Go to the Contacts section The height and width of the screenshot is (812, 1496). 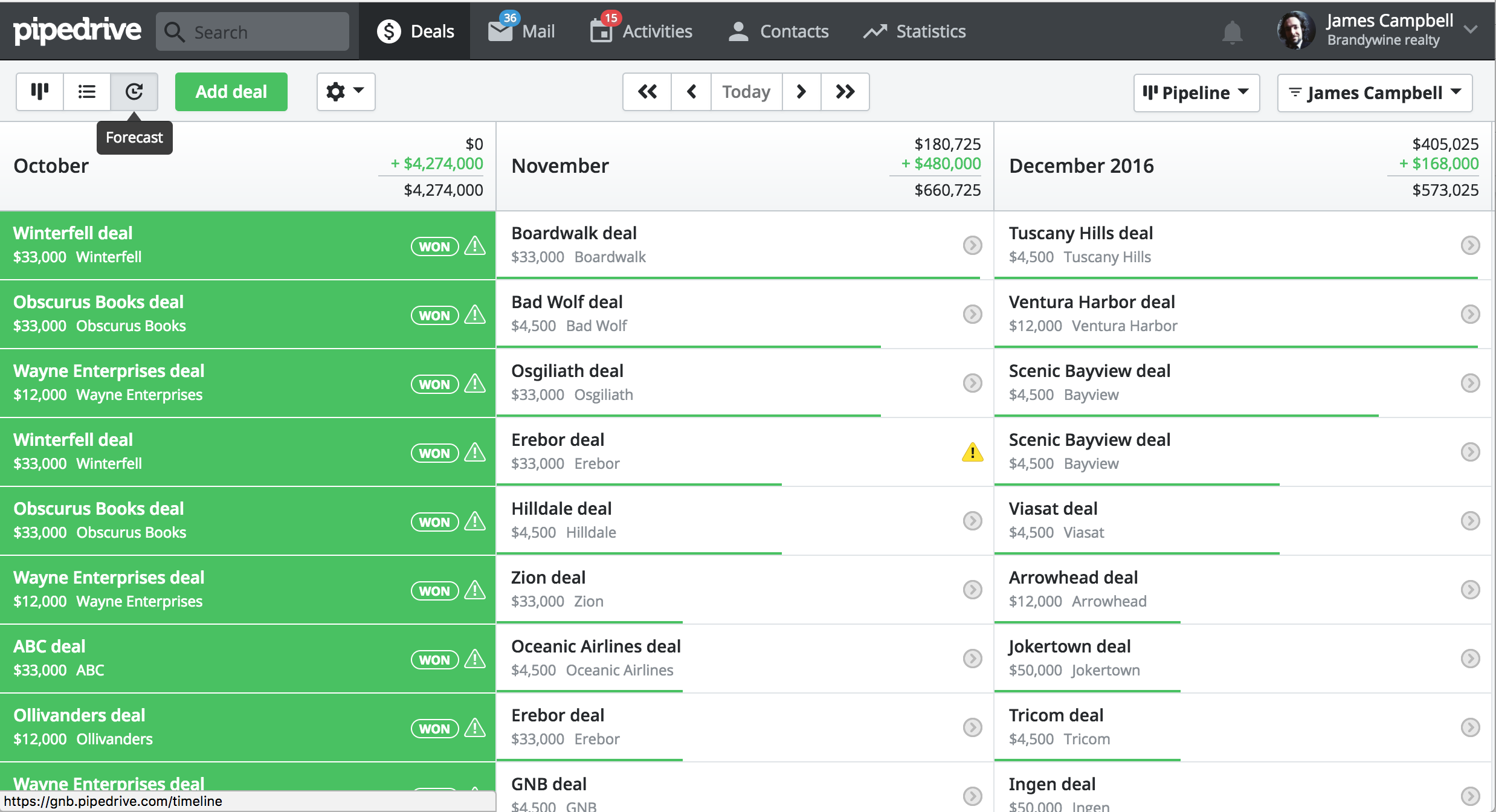tap(779, 31)
